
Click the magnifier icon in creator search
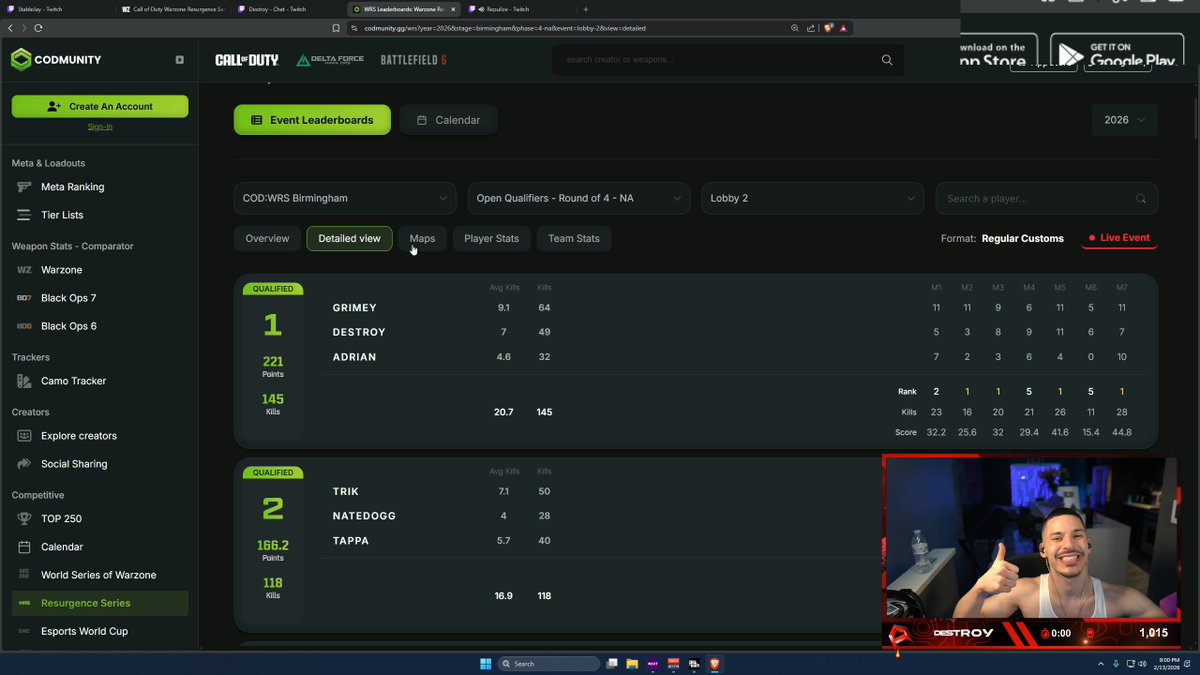[x=887, y=60]
